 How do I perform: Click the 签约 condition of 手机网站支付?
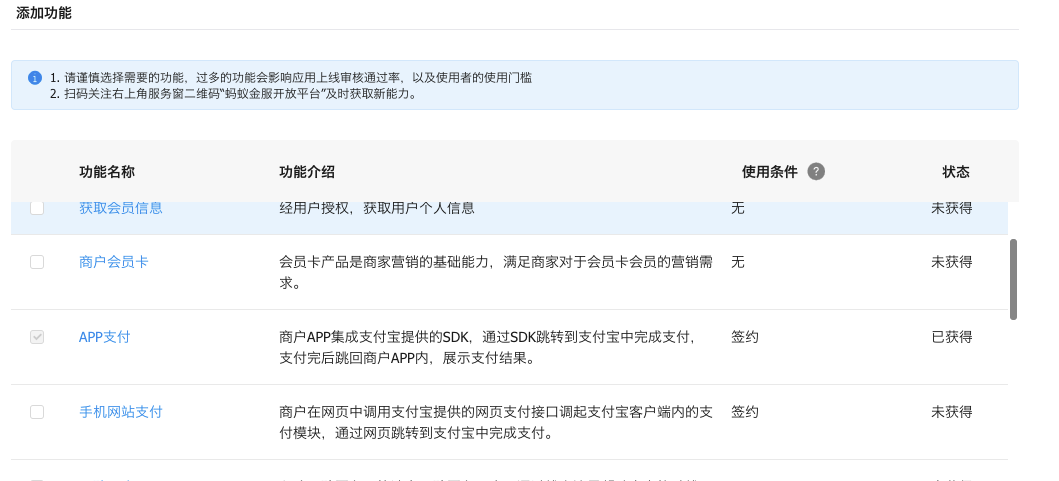[745, 412]
